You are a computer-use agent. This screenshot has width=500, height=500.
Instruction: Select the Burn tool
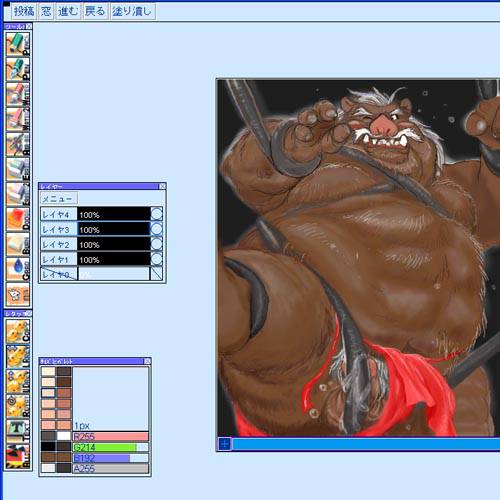tap(18, 244)
